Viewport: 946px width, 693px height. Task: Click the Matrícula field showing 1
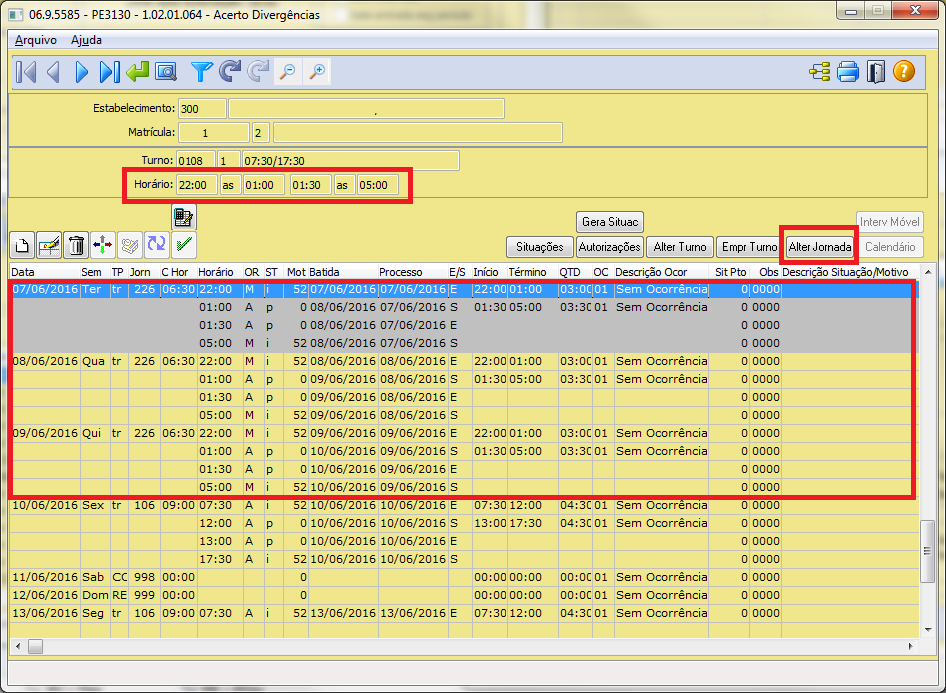(x=214, y=133)
